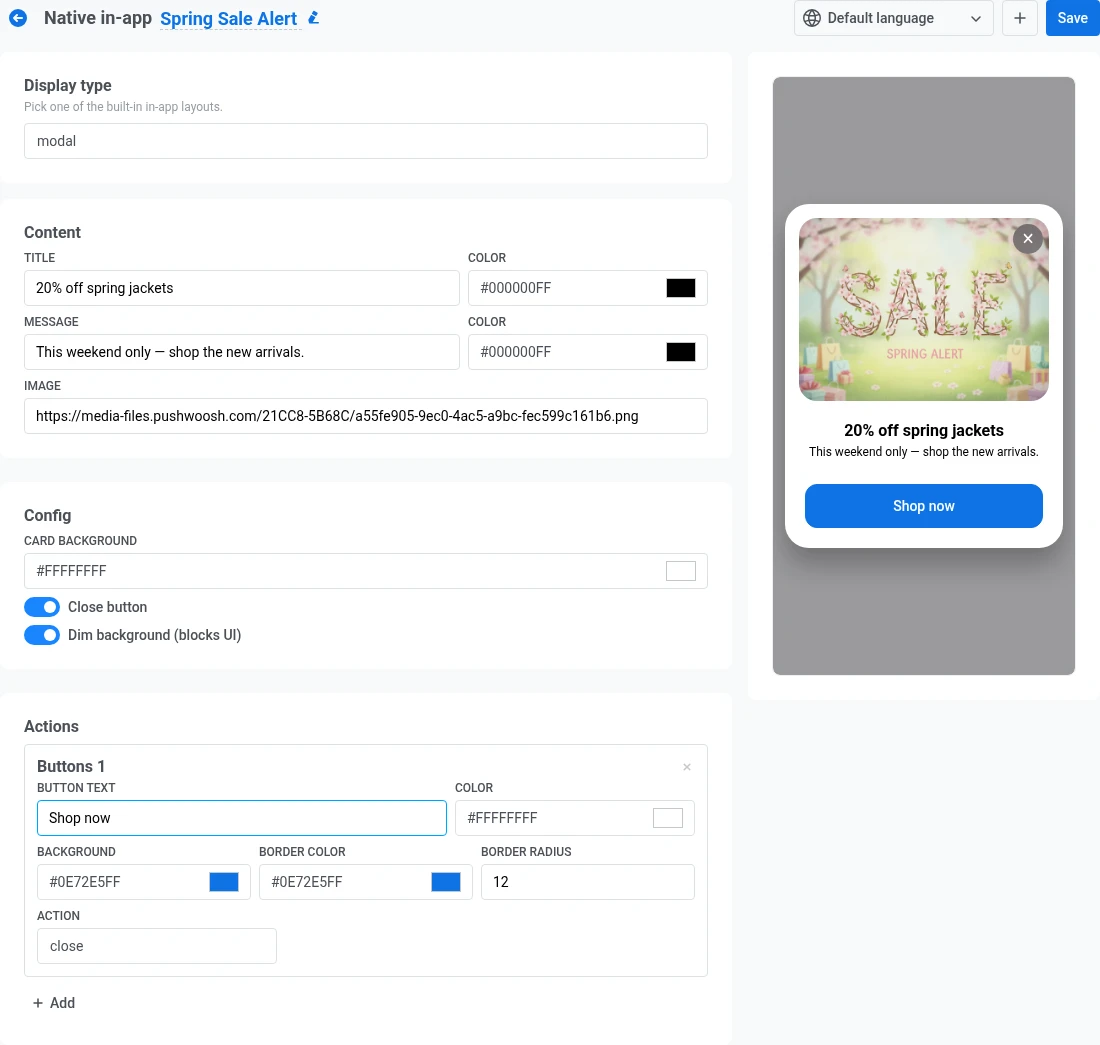Open the Default language dropdown chevron

point(975,19)
